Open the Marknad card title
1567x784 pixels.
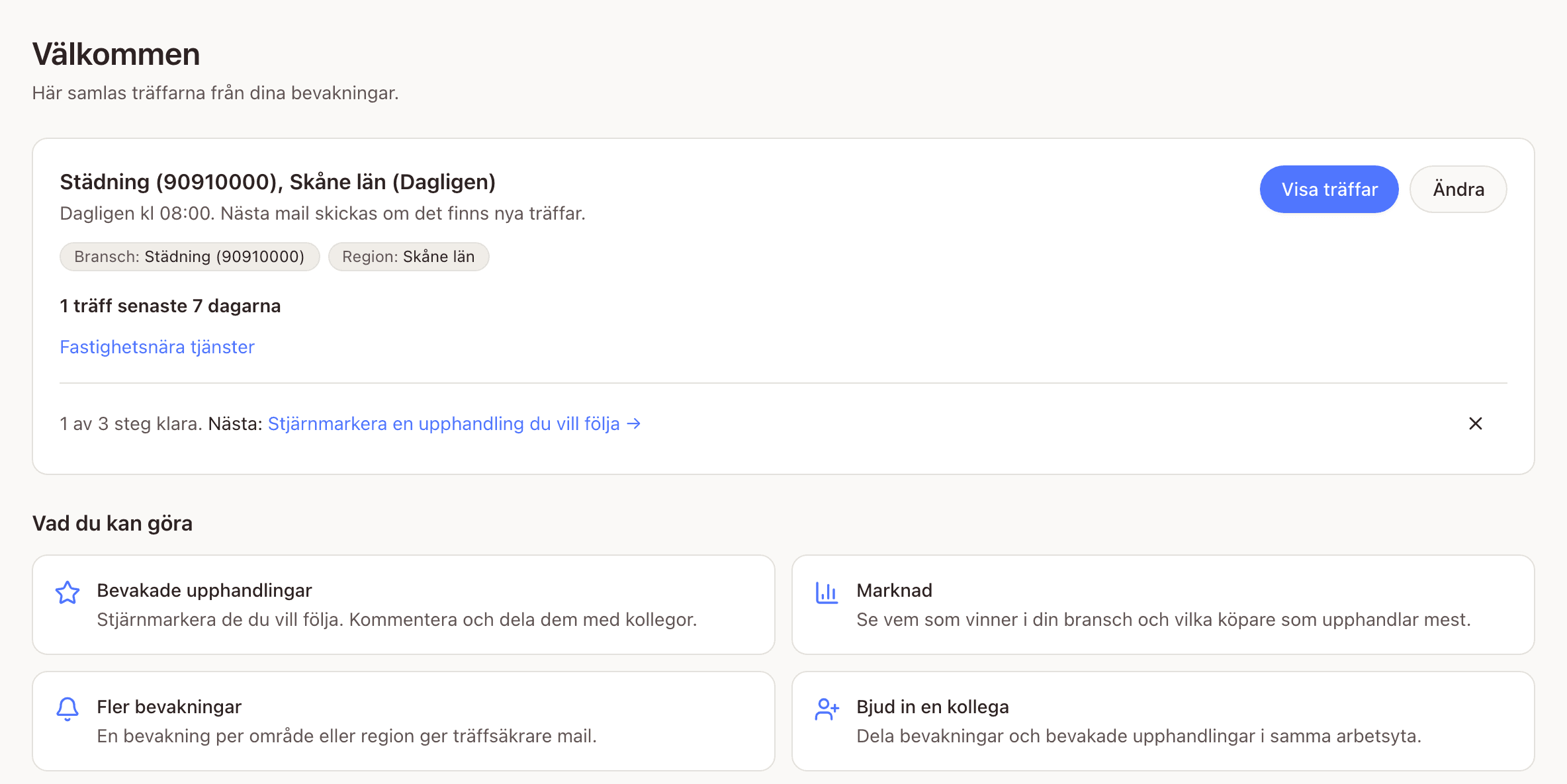click(895, 590)
